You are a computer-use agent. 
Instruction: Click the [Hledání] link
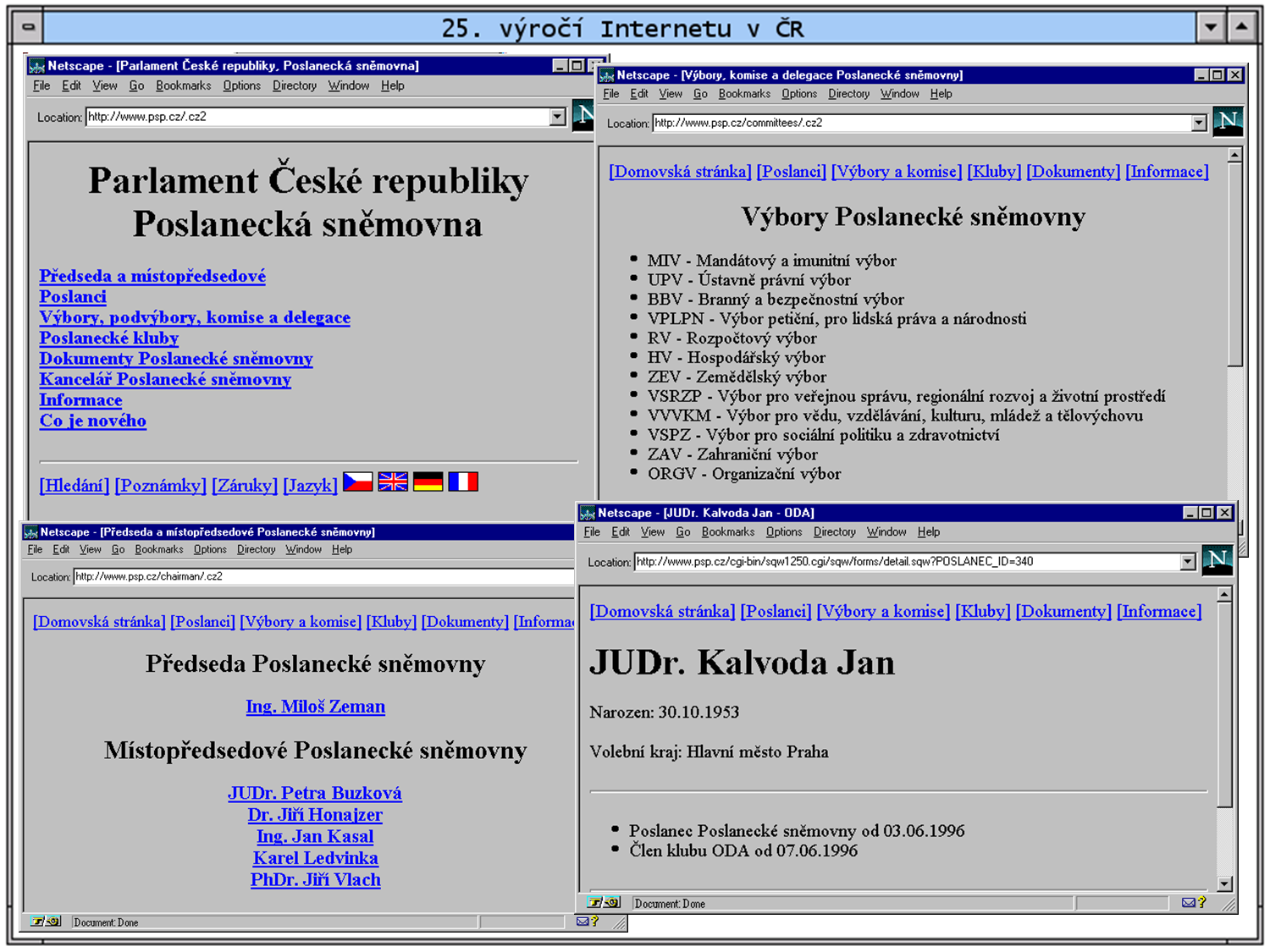(75, 486)
